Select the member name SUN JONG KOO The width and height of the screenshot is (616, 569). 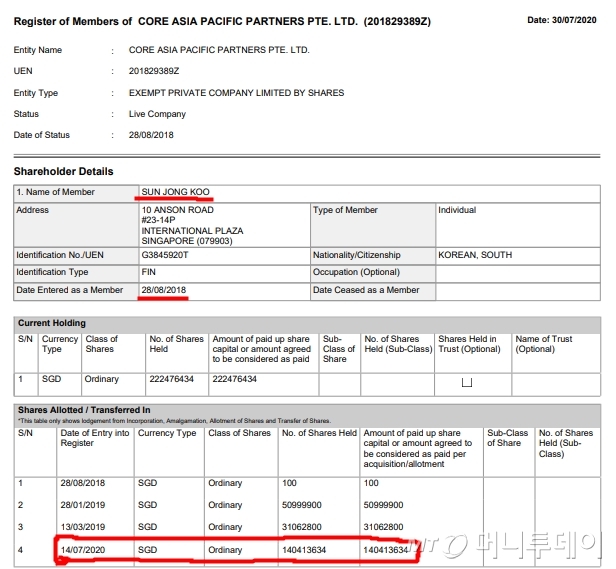175,192
